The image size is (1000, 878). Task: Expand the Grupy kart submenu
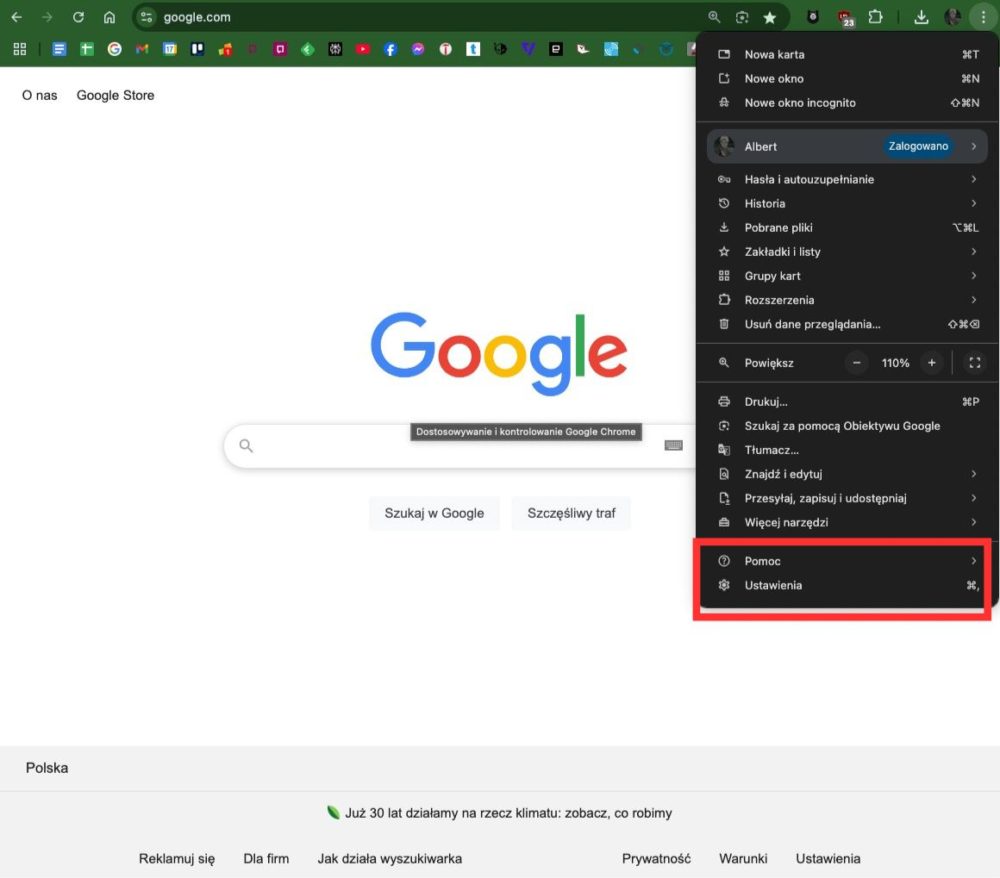click(847, 276)
